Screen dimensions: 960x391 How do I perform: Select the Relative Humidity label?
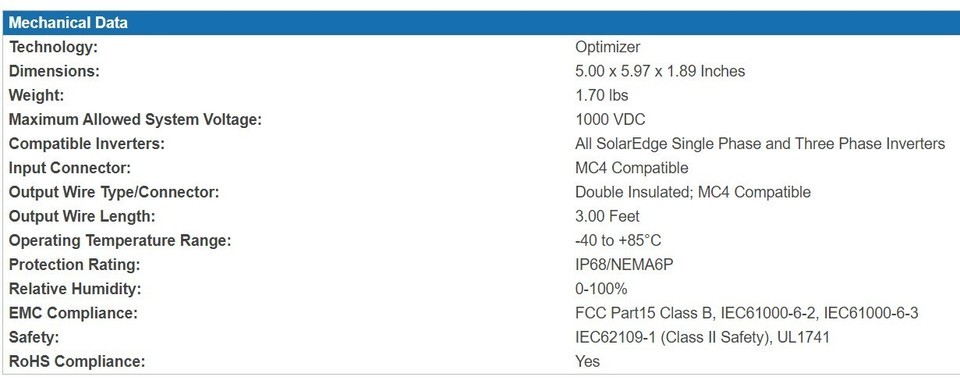tap(75, 289)
